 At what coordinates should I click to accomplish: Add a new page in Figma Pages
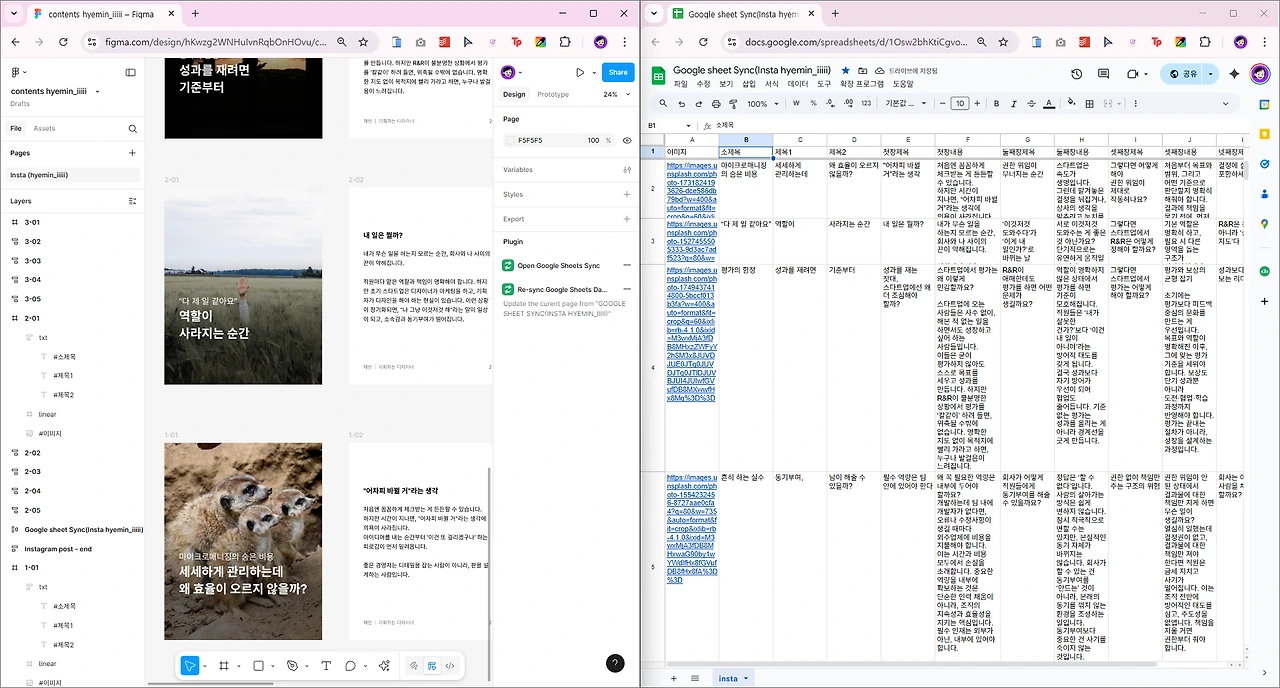click(x=132, y=153)
